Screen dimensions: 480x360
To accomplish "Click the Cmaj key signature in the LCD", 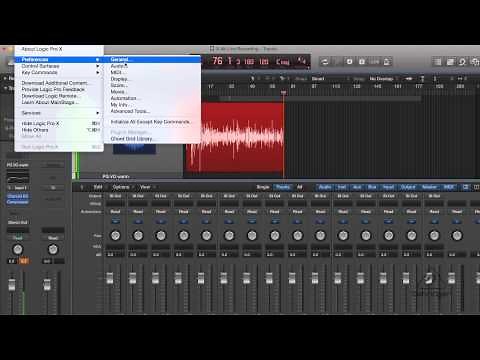I will click(283, 62).
